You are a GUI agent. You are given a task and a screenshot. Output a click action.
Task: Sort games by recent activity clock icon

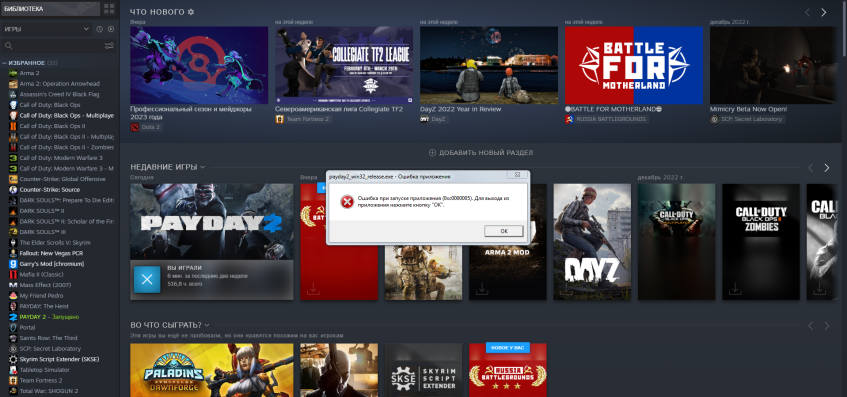[x=100, y=29]
